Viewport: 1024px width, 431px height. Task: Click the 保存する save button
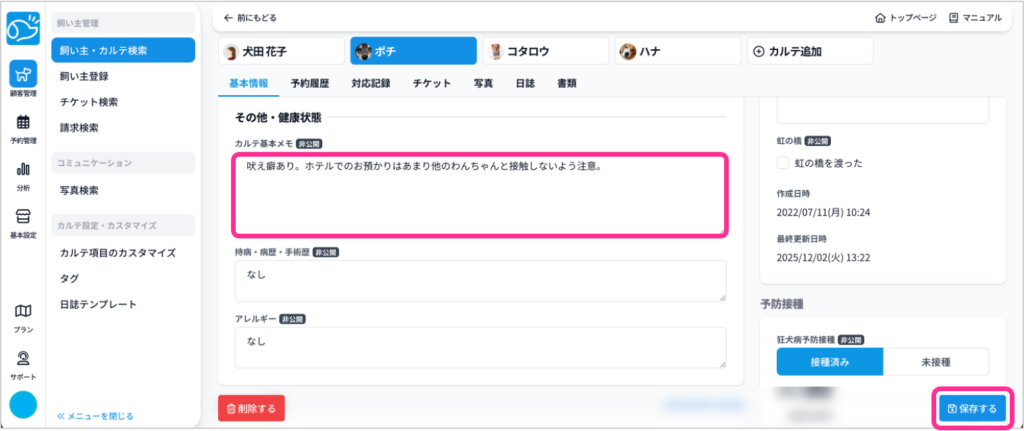coord(971,408)
